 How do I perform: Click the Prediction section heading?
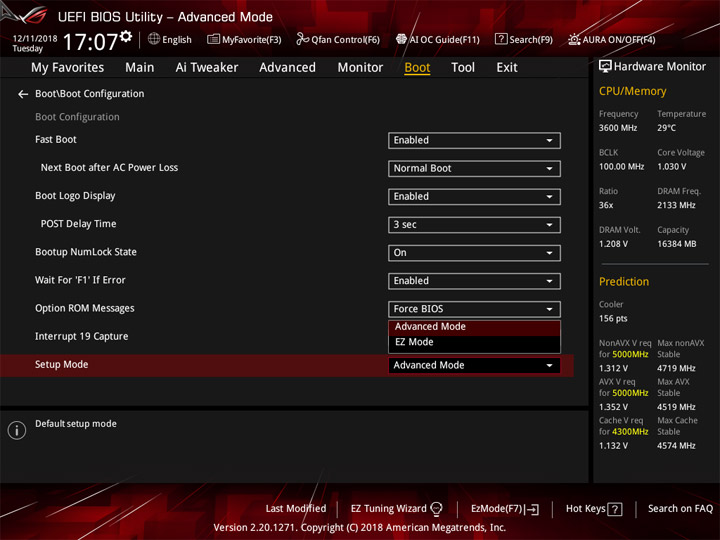coord(624,282)
